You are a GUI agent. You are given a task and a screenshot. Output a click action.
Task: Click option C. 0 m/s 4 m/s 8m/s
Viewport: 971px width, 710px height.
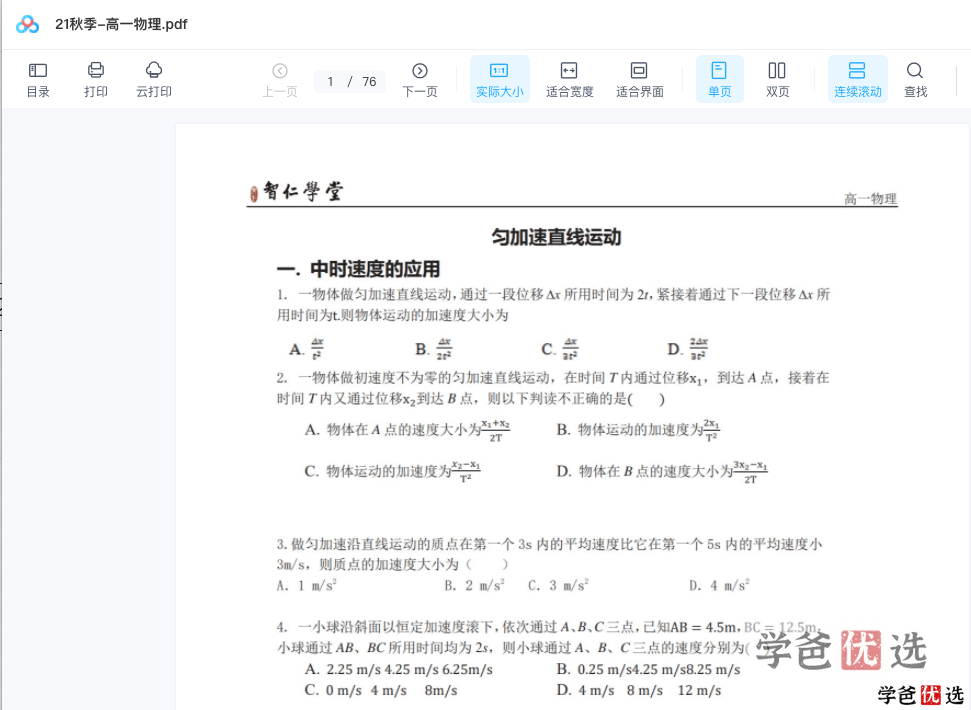pos(381,690)
